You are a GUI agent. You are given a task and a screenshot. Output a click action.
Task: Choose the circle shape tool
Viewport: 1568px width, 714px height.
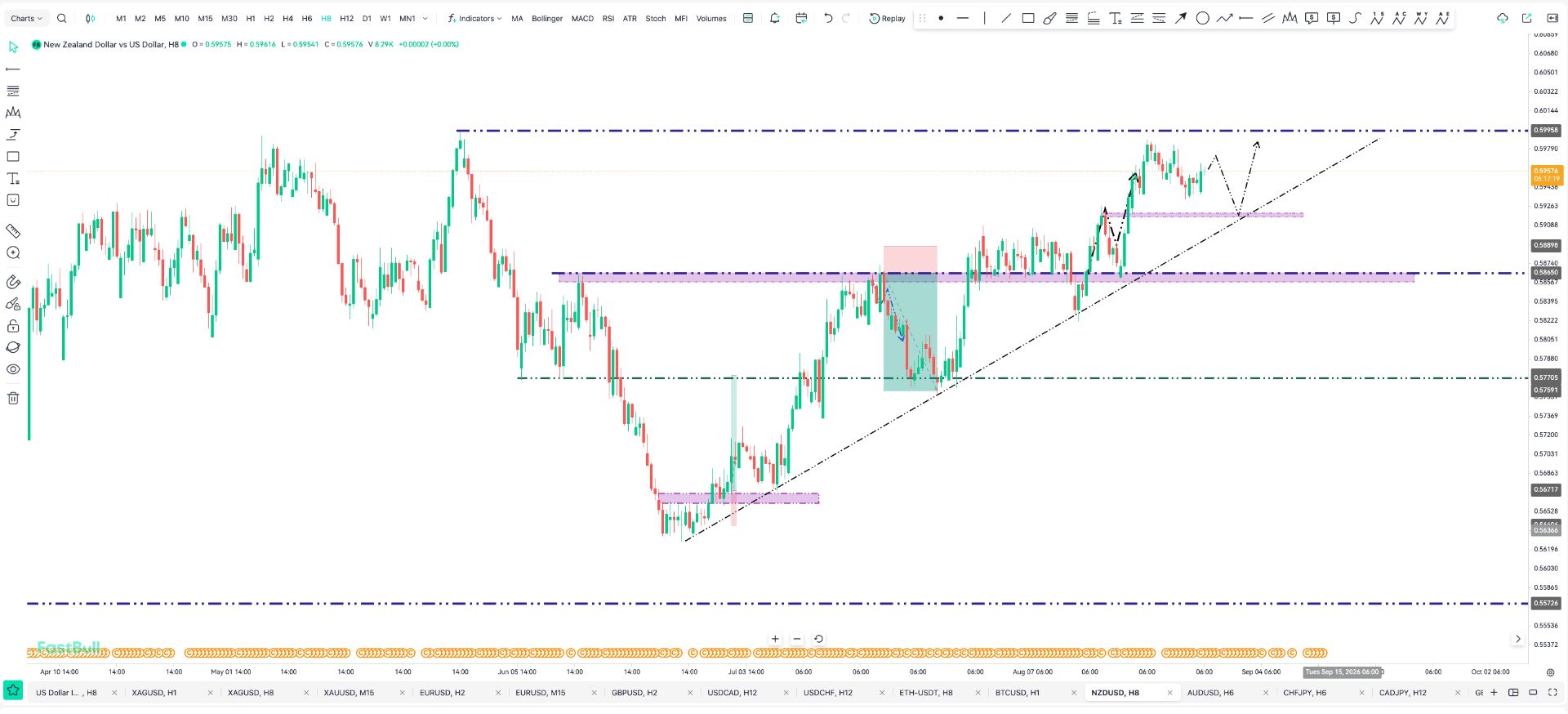click(x=1202, y=18)
